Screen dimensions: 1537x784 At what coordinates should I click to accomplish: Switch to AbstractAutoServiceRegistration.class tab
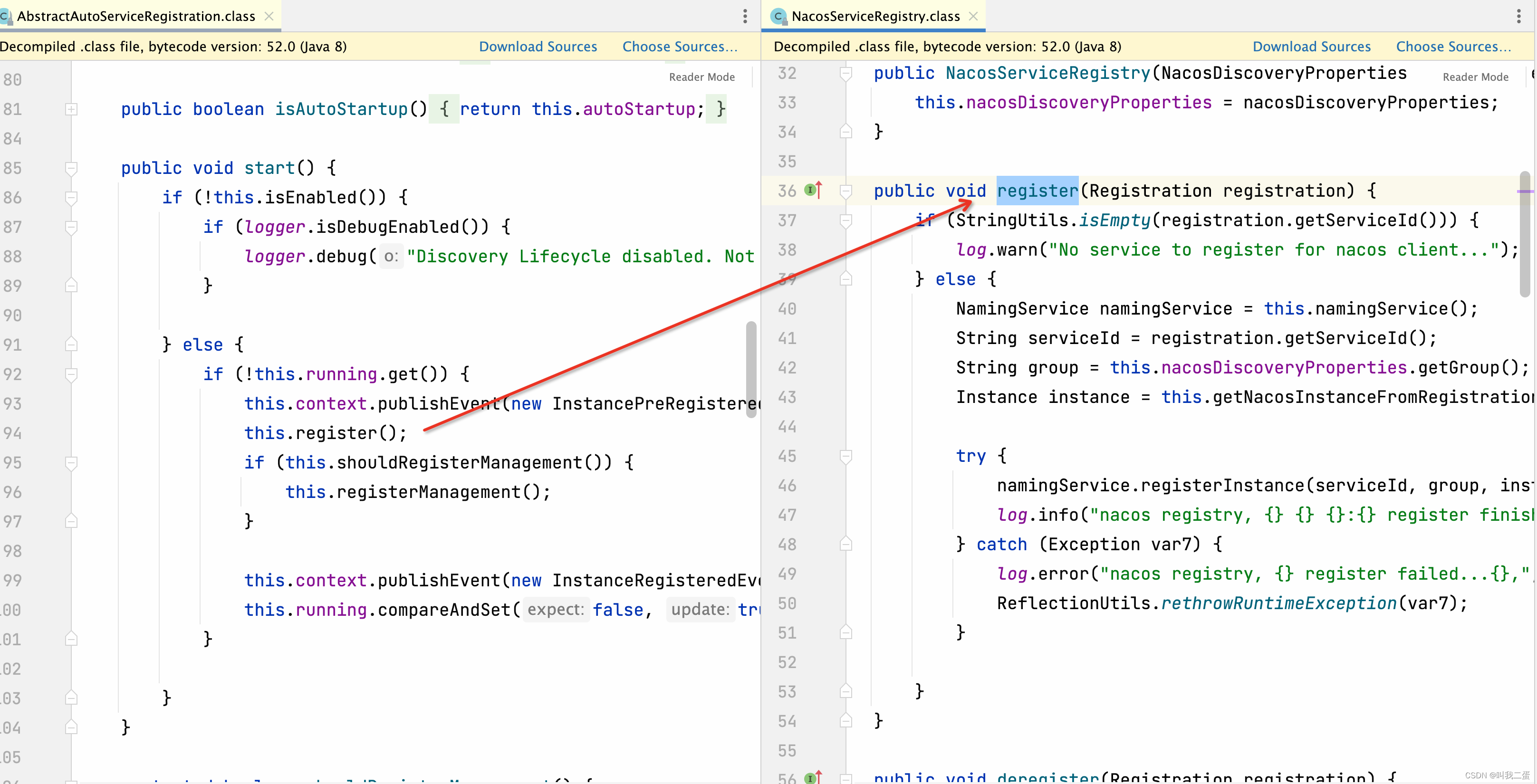click(136, 16)
